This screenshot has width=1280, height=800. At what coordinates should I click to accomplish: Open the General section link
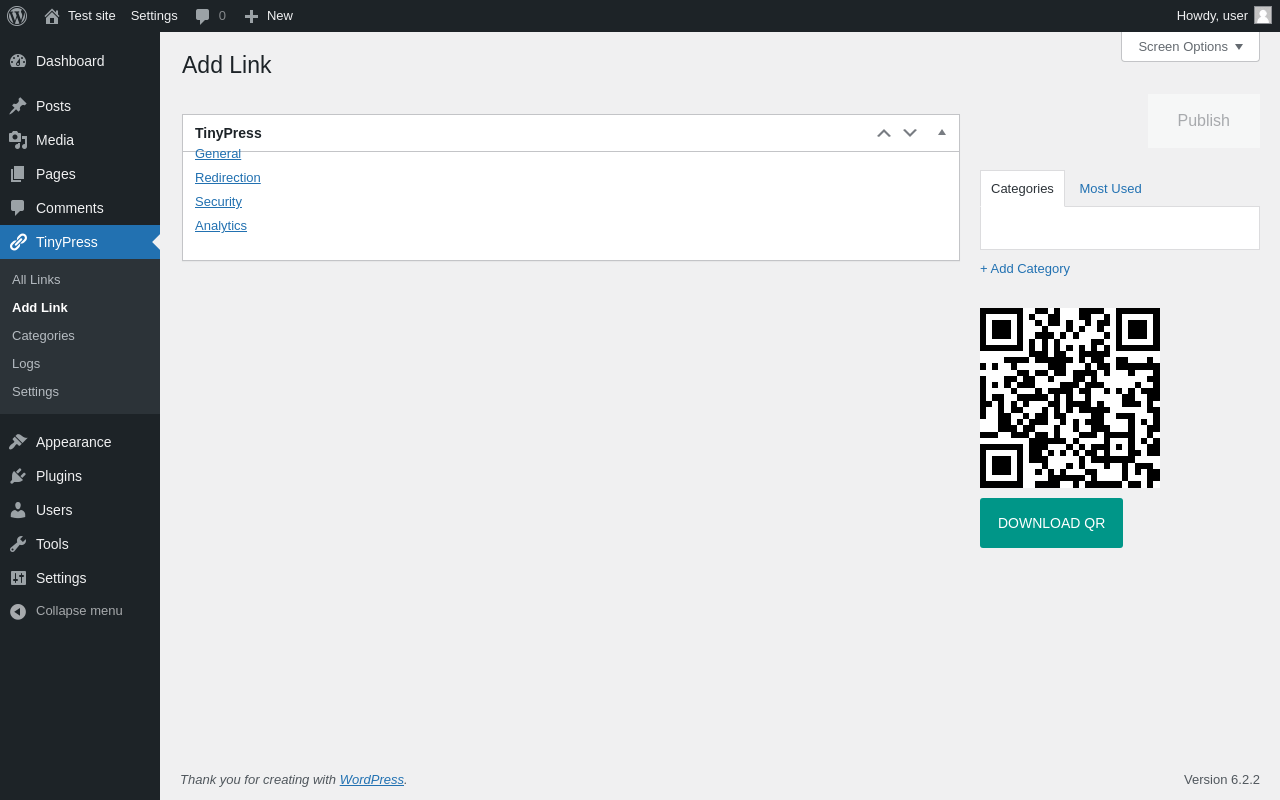(x=218, y=154)
